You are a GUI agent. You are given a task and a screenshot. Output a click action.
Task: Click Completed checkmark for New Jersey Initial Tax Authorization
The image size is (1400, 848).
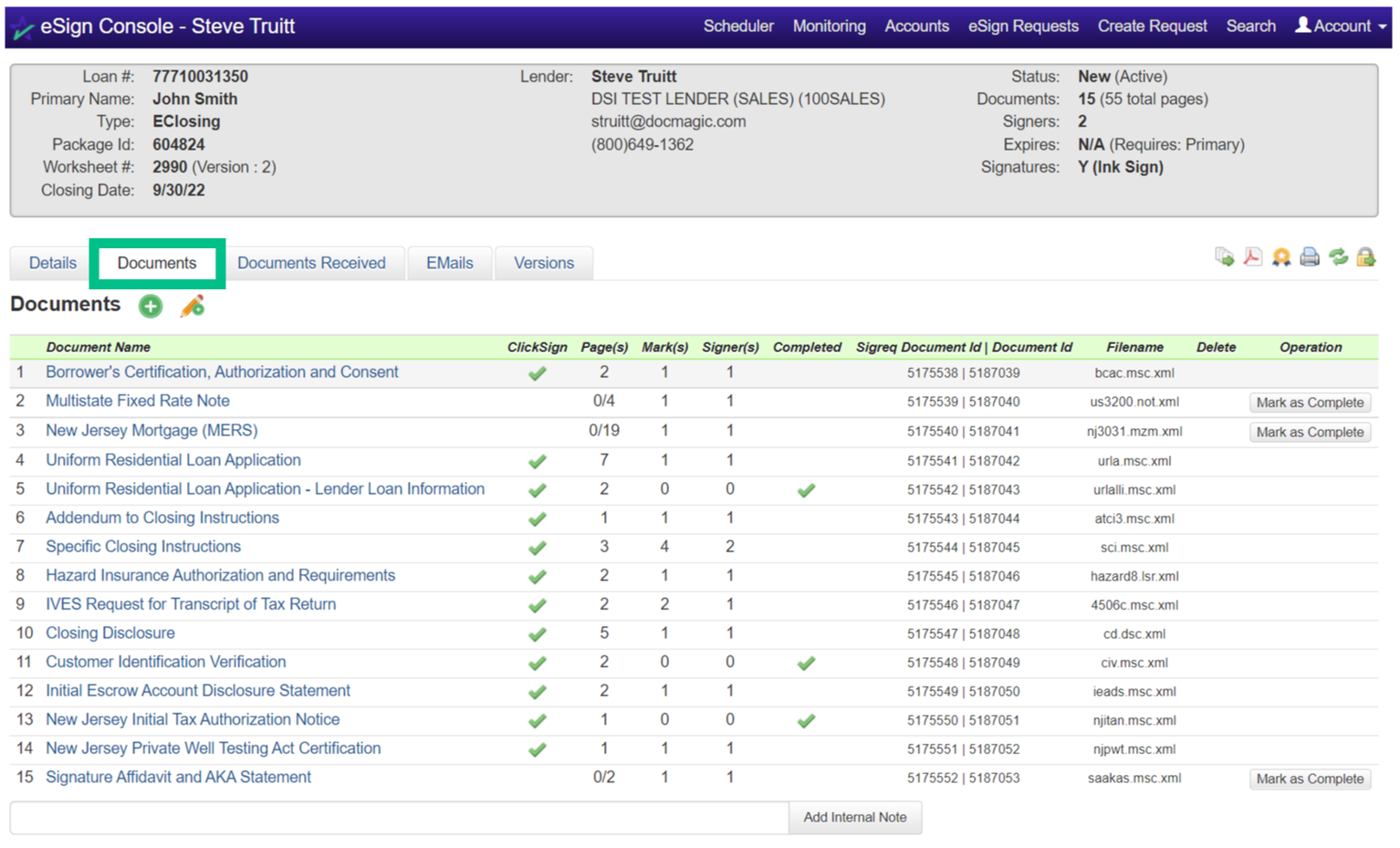tap(806, 721)
